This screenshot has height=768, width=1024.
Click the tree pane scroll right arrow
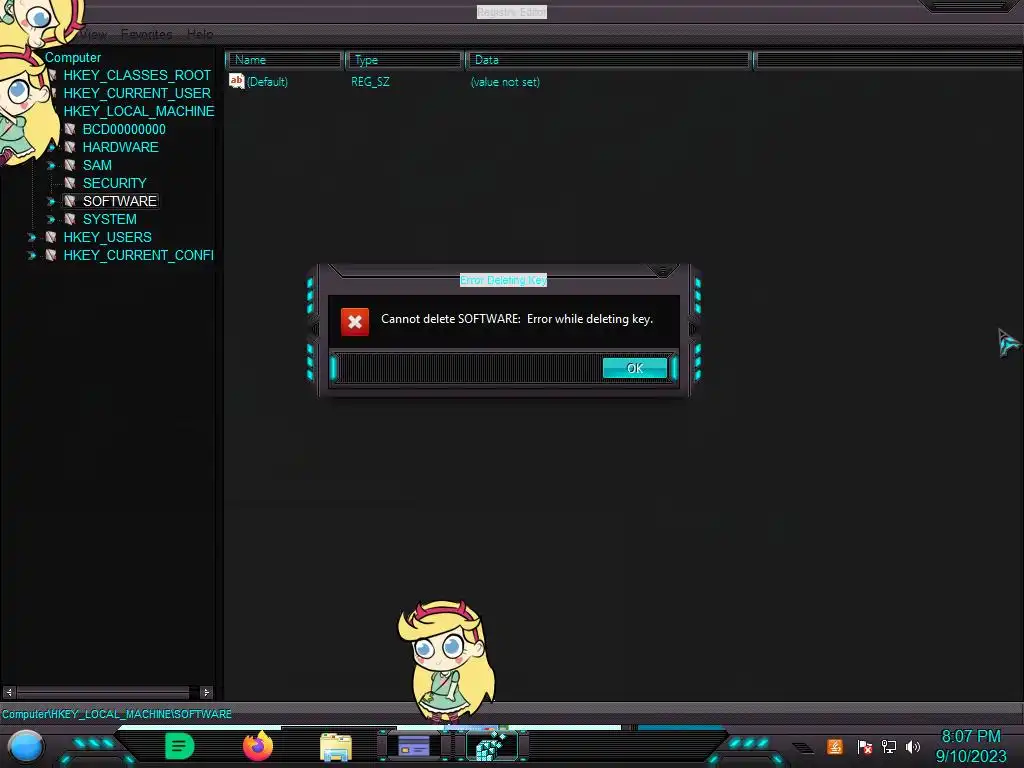[x=206, y=692]
